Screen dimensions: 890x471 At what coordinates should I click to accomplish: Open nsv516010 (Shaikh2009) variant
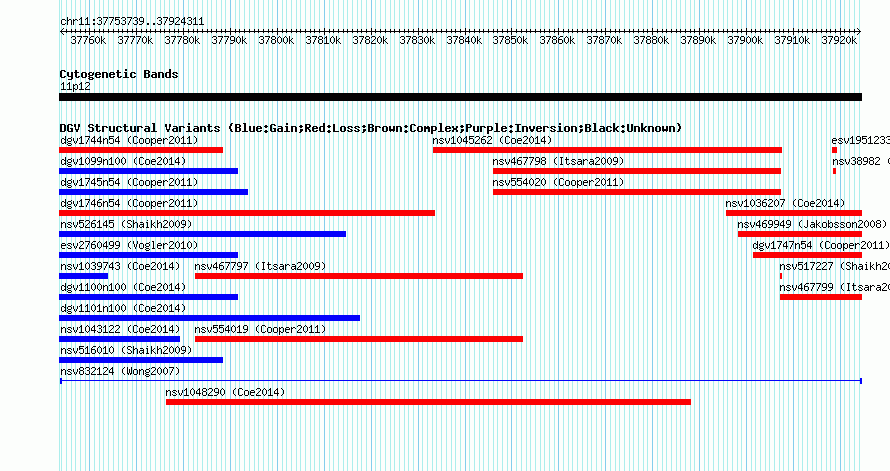coord(126,350)
